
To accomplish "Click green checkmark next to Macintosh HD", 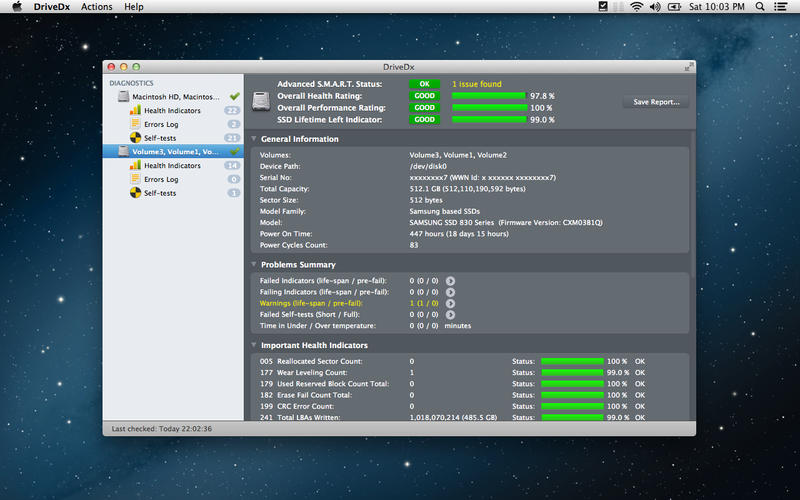I will click(x=234, y=96).
